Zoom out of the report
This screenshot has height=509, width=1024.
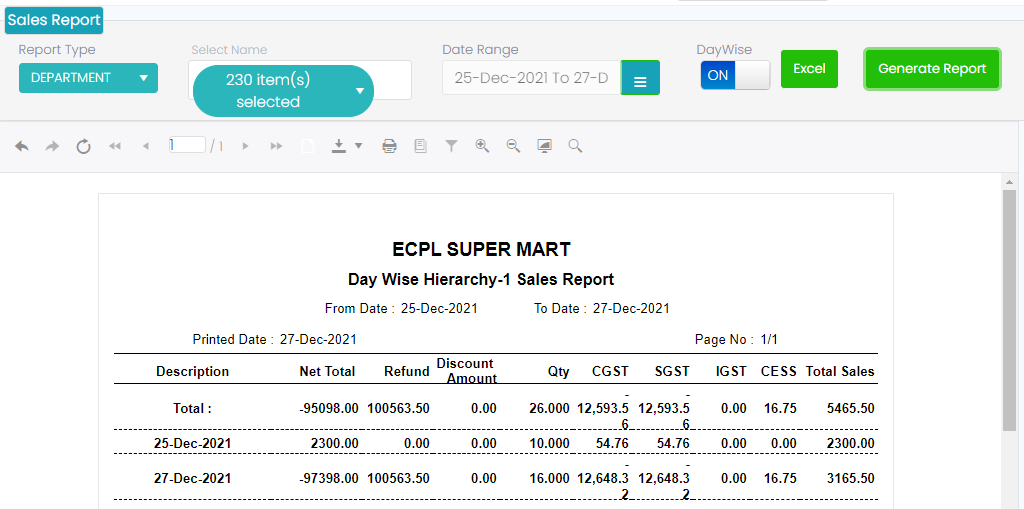pyautogui.click(x=513, y=146)
